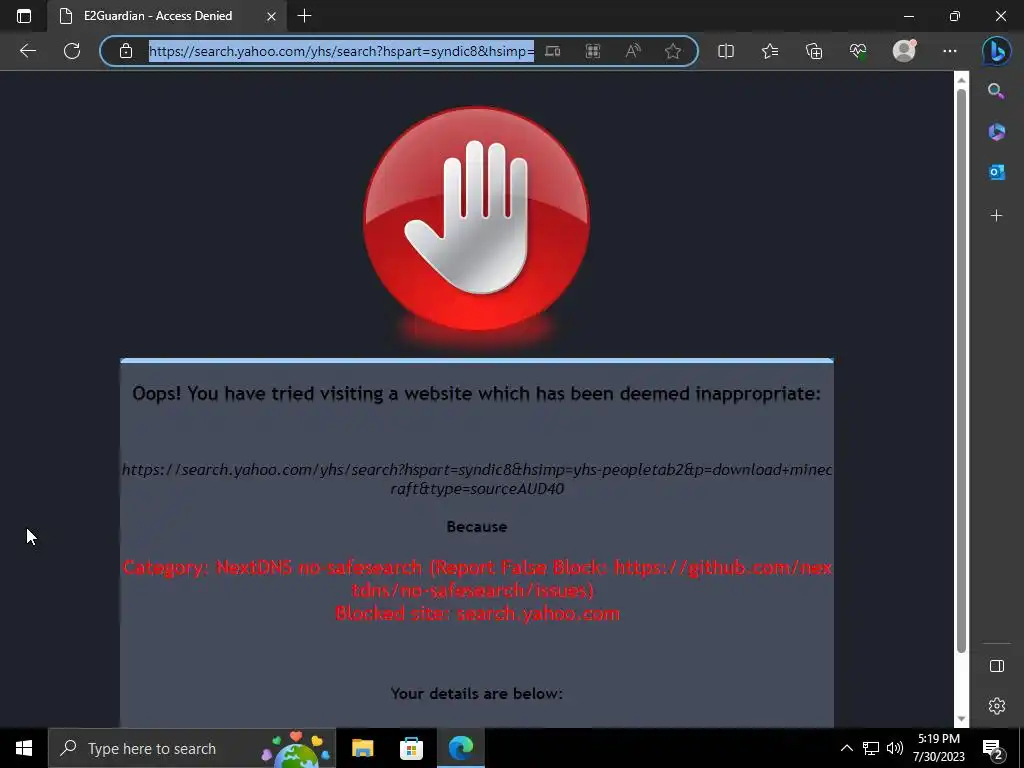
Task: Click the vertical scrollbar thumb
Action: click(961, 370)
